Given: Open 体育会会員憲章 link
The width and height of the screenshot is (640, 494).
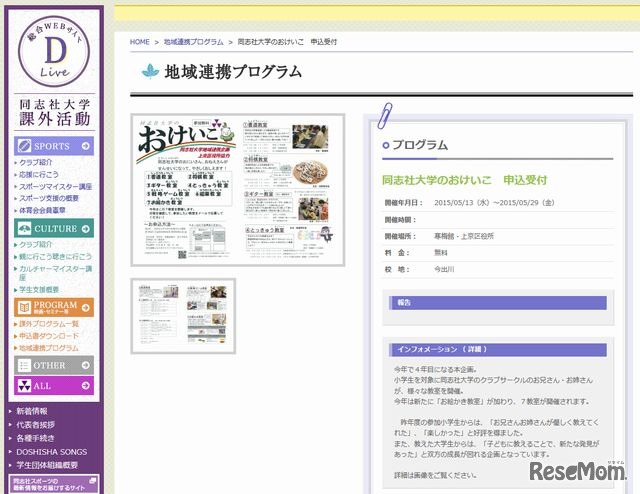Looking at the screenshot, I should tap(42, 210).
